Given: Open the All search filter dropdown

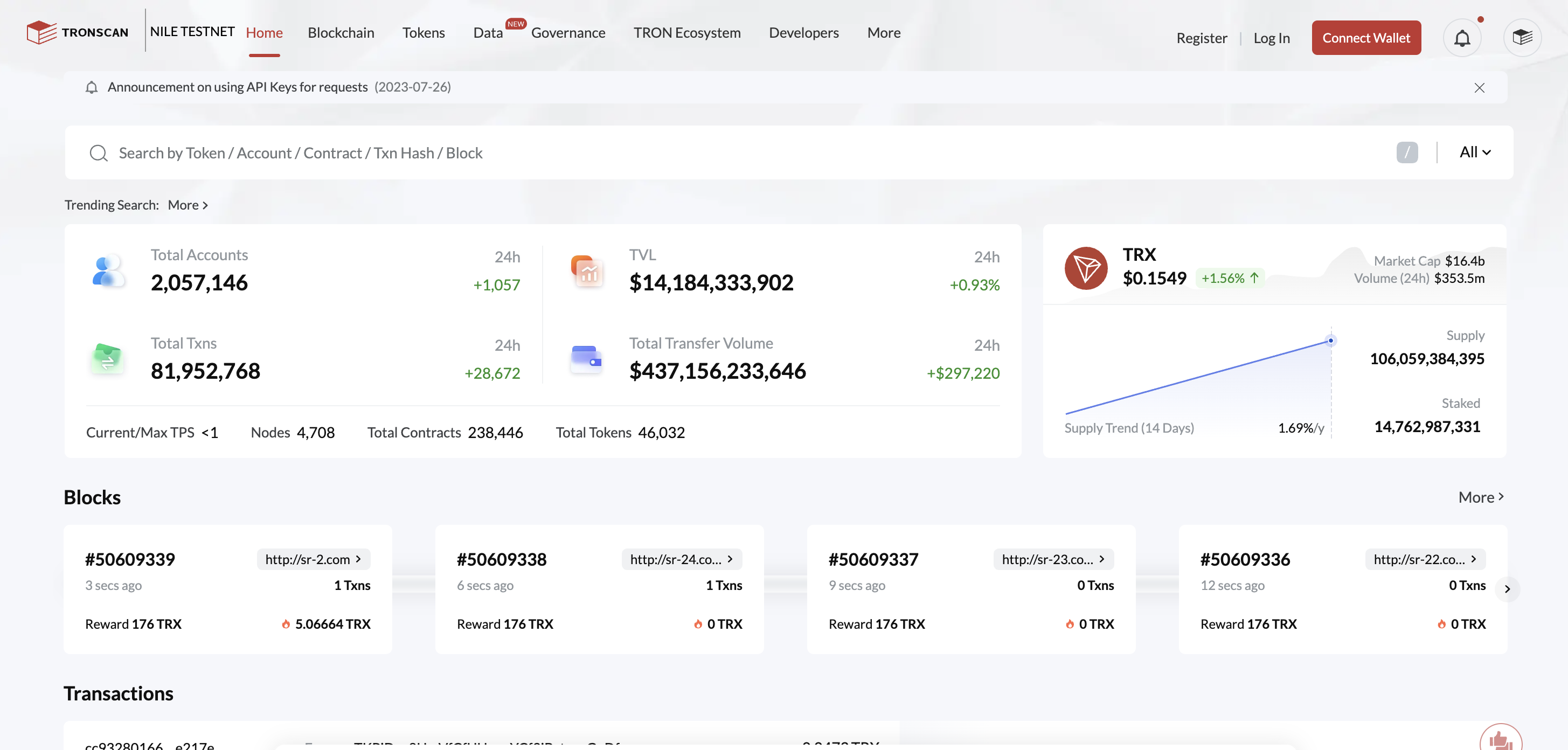Looking at the screenshot, I should tap(1475, 152).
